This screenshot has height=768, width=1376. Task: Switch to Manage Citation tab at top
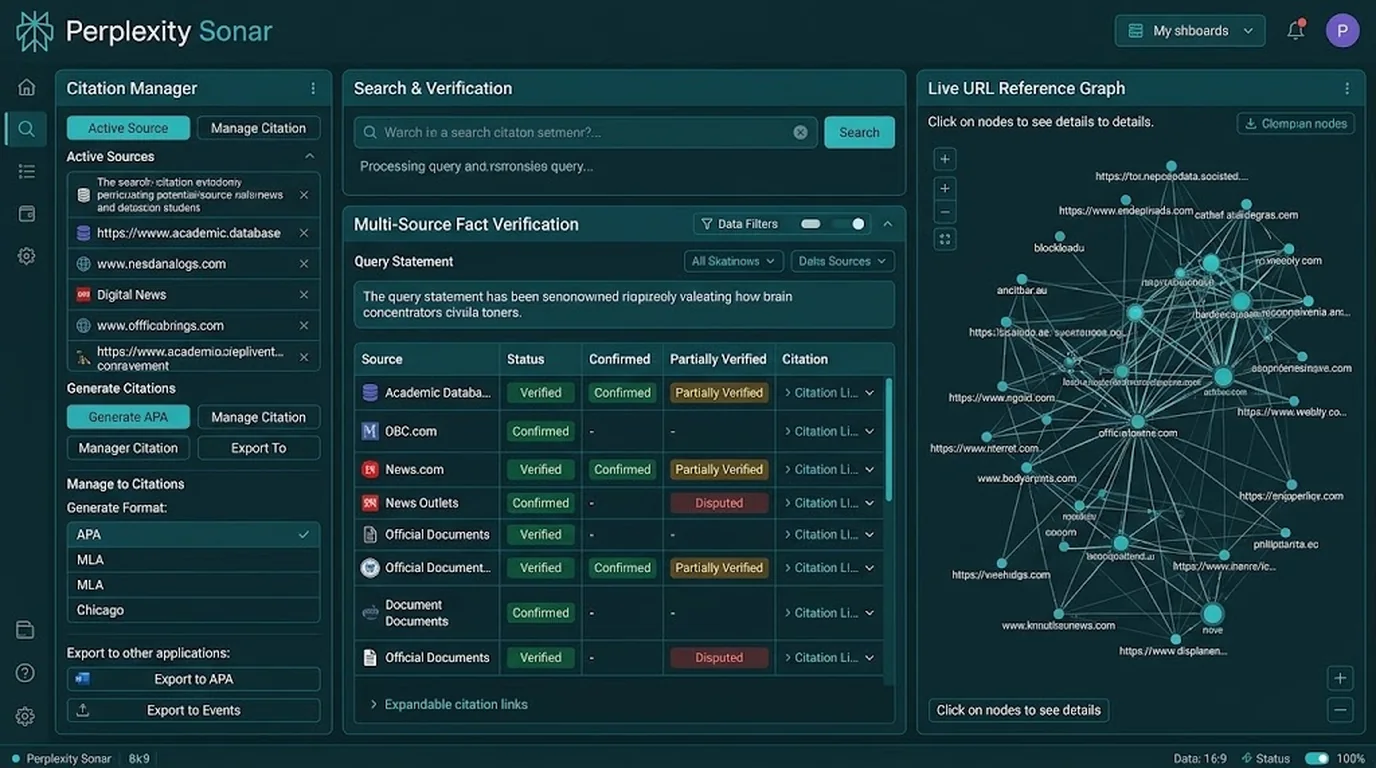coord(258,128)
